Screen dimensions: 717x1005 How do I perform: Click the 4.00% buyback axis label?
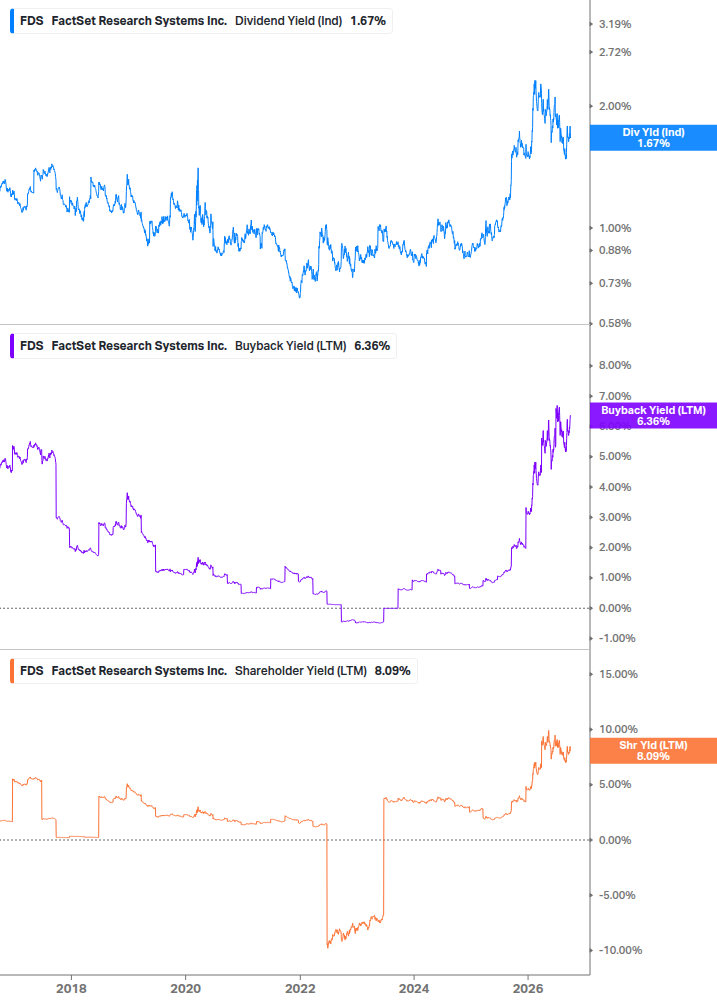click(615, 487)
